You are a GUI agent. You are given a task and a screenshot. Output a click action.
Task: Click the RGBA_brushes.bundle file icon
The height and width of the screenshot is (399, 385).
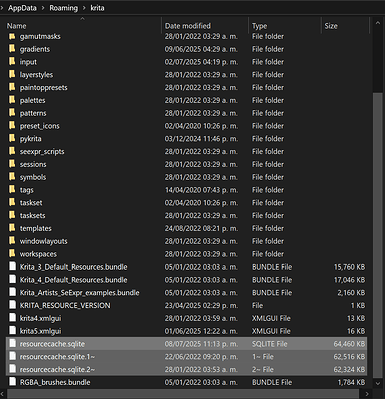[12, 382]
